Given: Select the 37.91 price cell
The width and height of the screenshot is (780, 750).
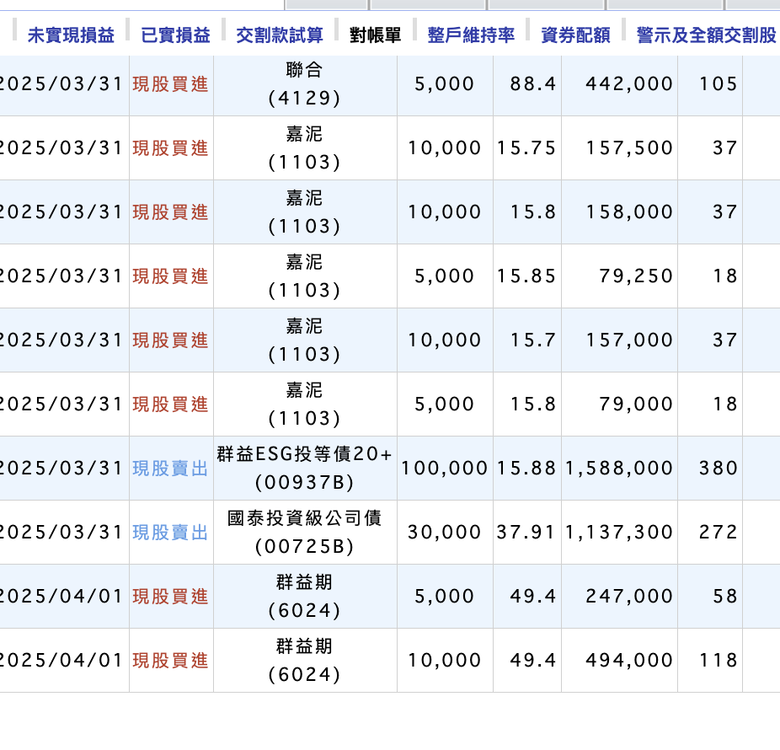Looking at the screenshot, I should pyautogui.click(x=526, y=533).
